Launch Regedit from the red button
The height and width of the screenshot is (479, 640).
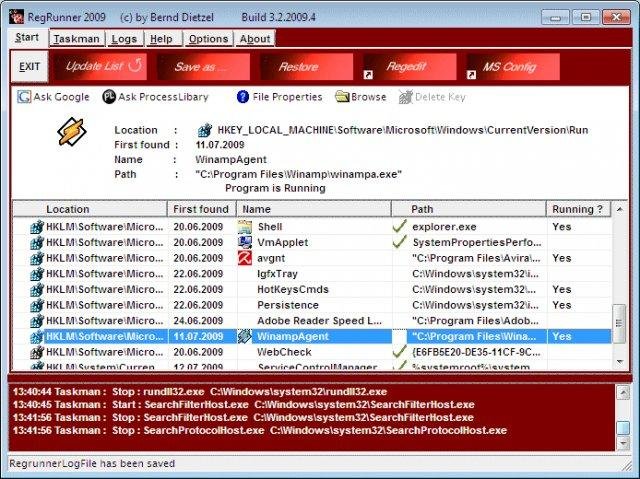click(409, 67)
